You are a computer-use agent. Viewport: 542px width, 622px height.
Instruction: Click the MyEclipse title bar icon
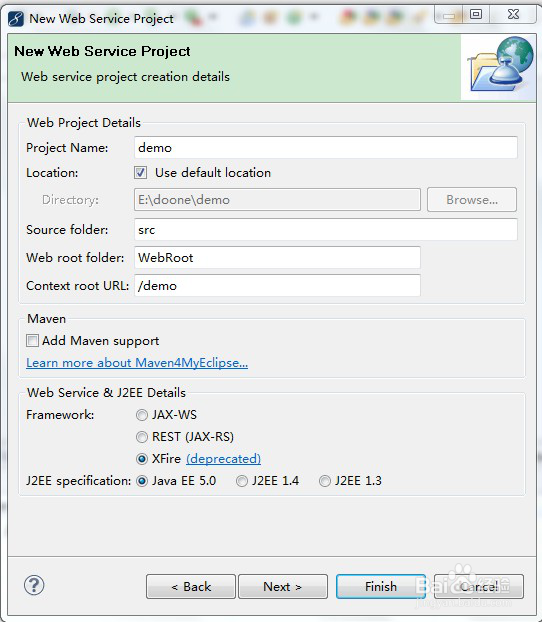tap(16, 19)
